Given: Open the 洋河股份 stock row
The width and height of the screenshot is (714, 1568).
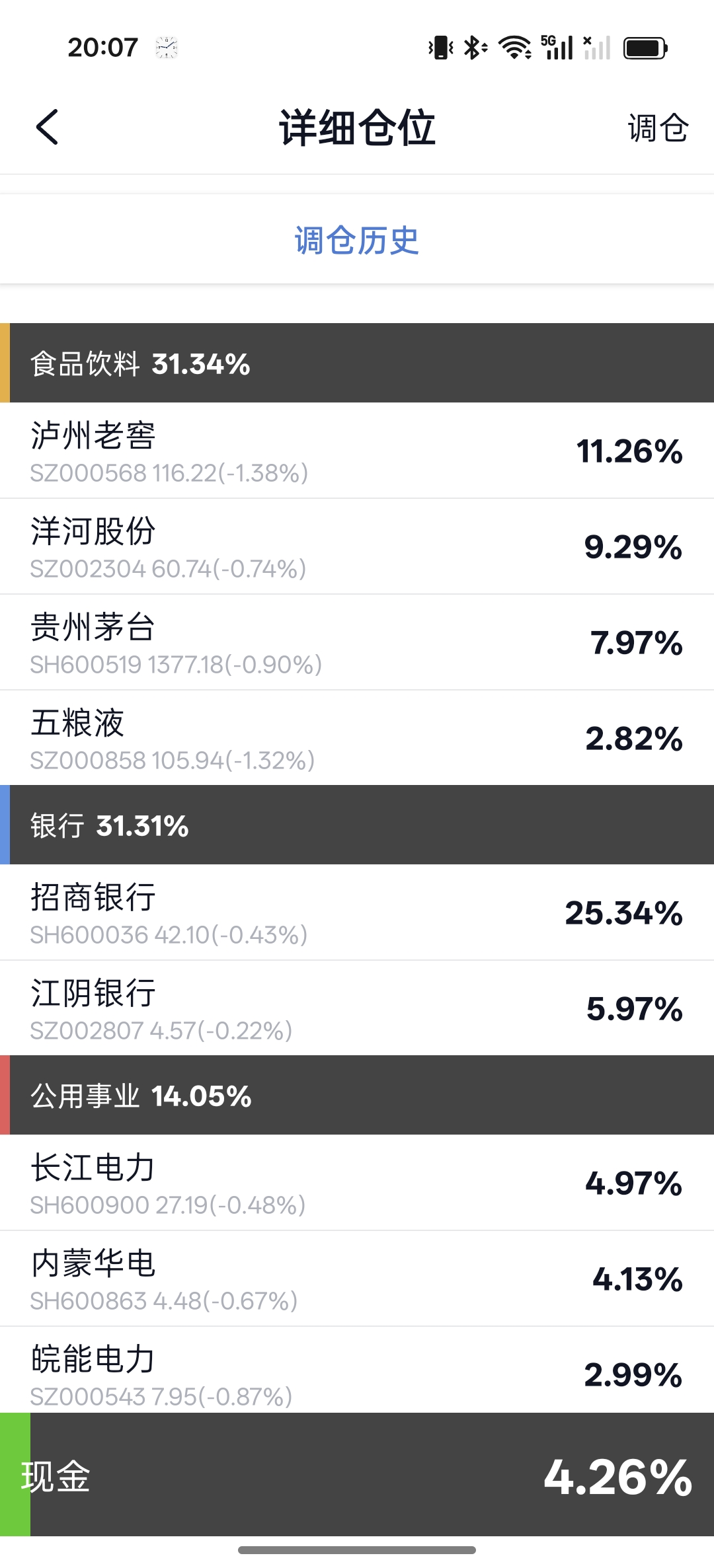Looking at the screenshot, I should point(357,547).
